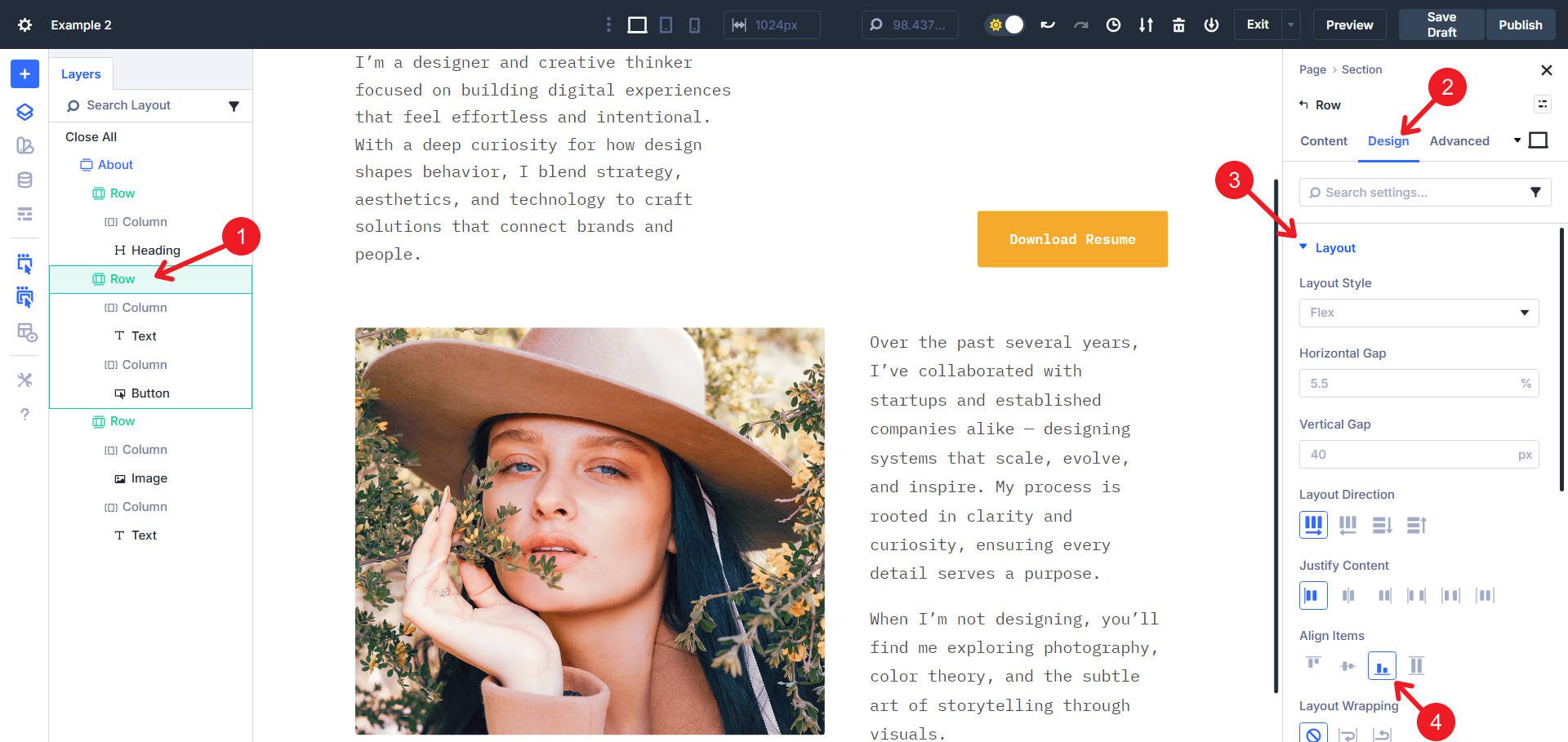Click the Horizontal Gap input field
The width and height of the screenshot is (1568, 742).
point(1409,384)
